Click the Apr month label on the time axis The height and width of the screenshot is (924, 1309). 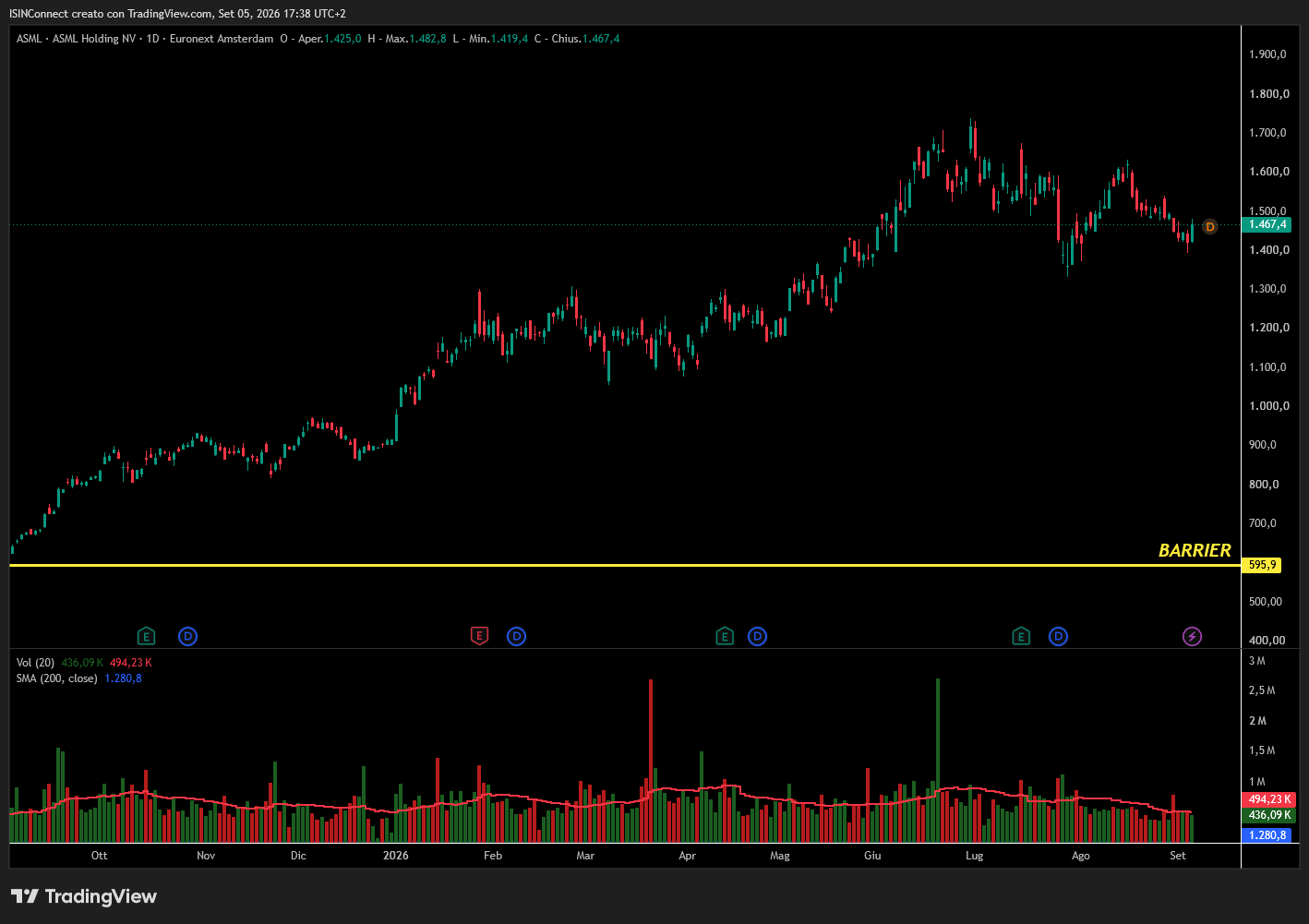pyautogui.click(x=687, y=856)
